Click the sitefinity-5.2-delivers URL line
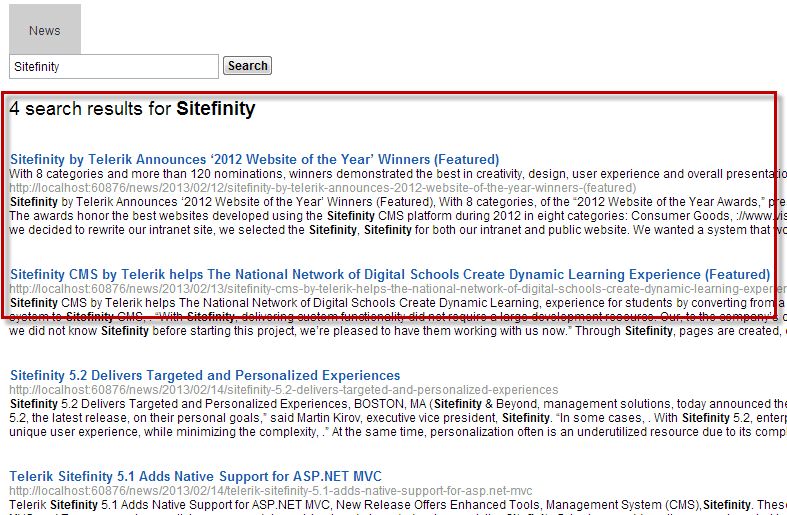This screenshot has width=787, height=515. coord(284,390)
